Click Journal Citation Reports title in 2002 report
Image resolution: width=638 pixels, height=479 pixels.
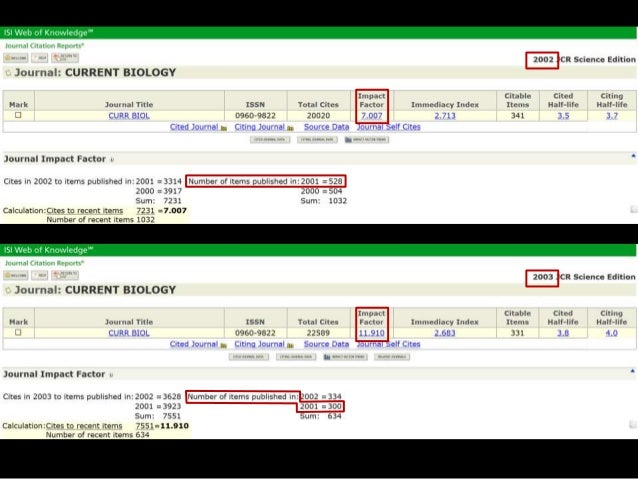coord(44,46)
